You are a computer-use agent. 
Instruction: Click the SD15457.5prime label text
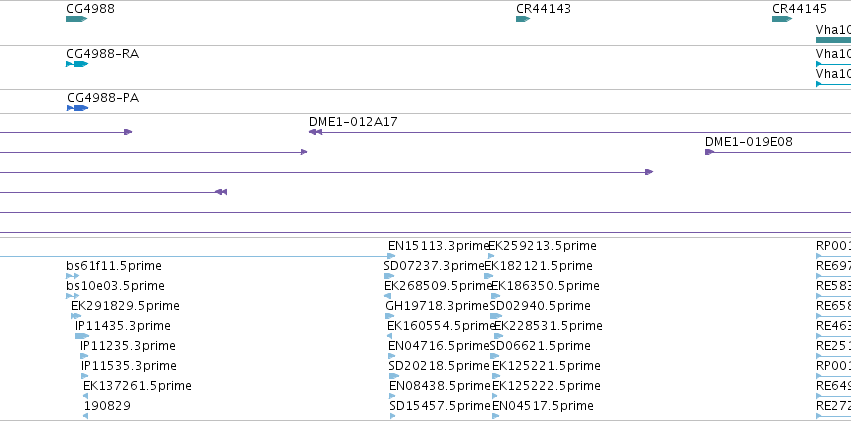coord(440,406)
